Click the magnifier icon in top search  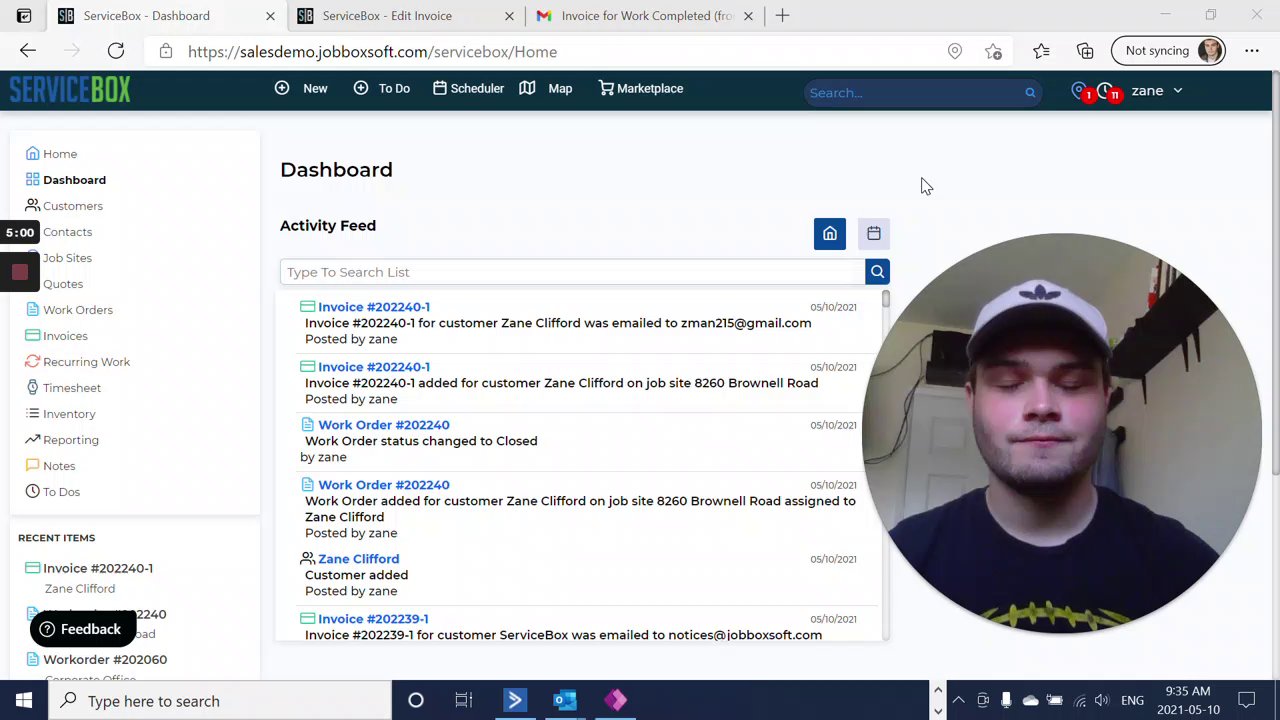(x=1030, y=92)
